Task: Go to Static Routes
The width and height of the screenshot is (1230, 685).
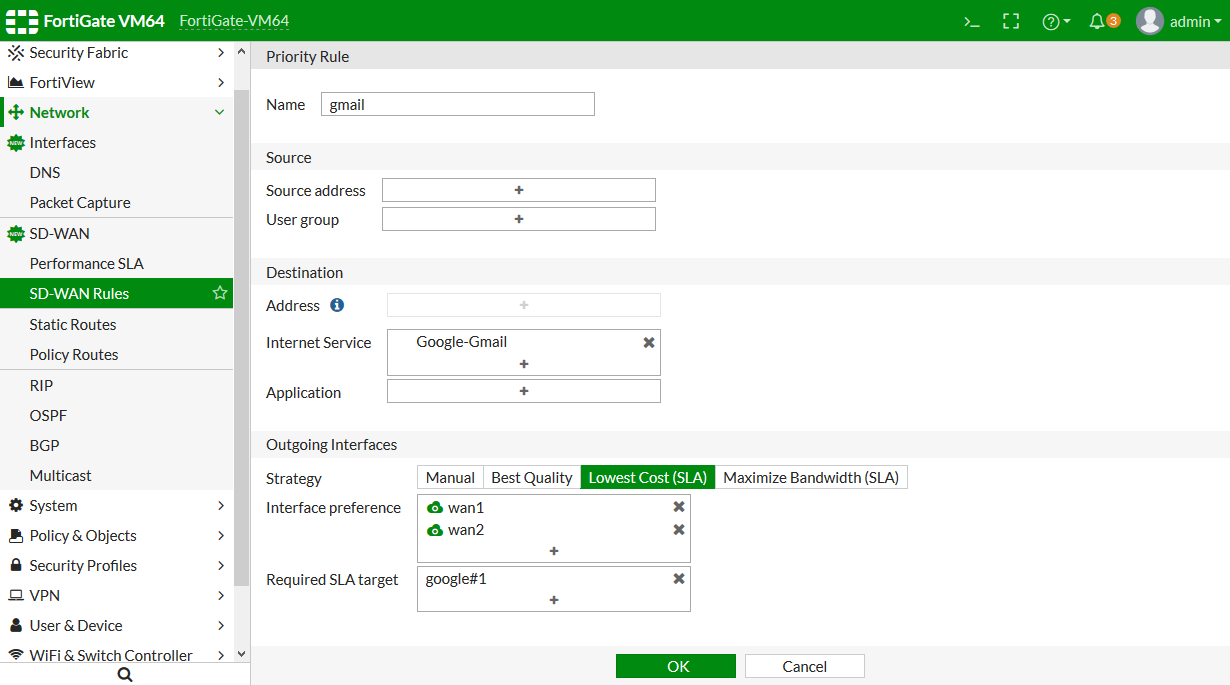Action: click(x=73, y=325)
